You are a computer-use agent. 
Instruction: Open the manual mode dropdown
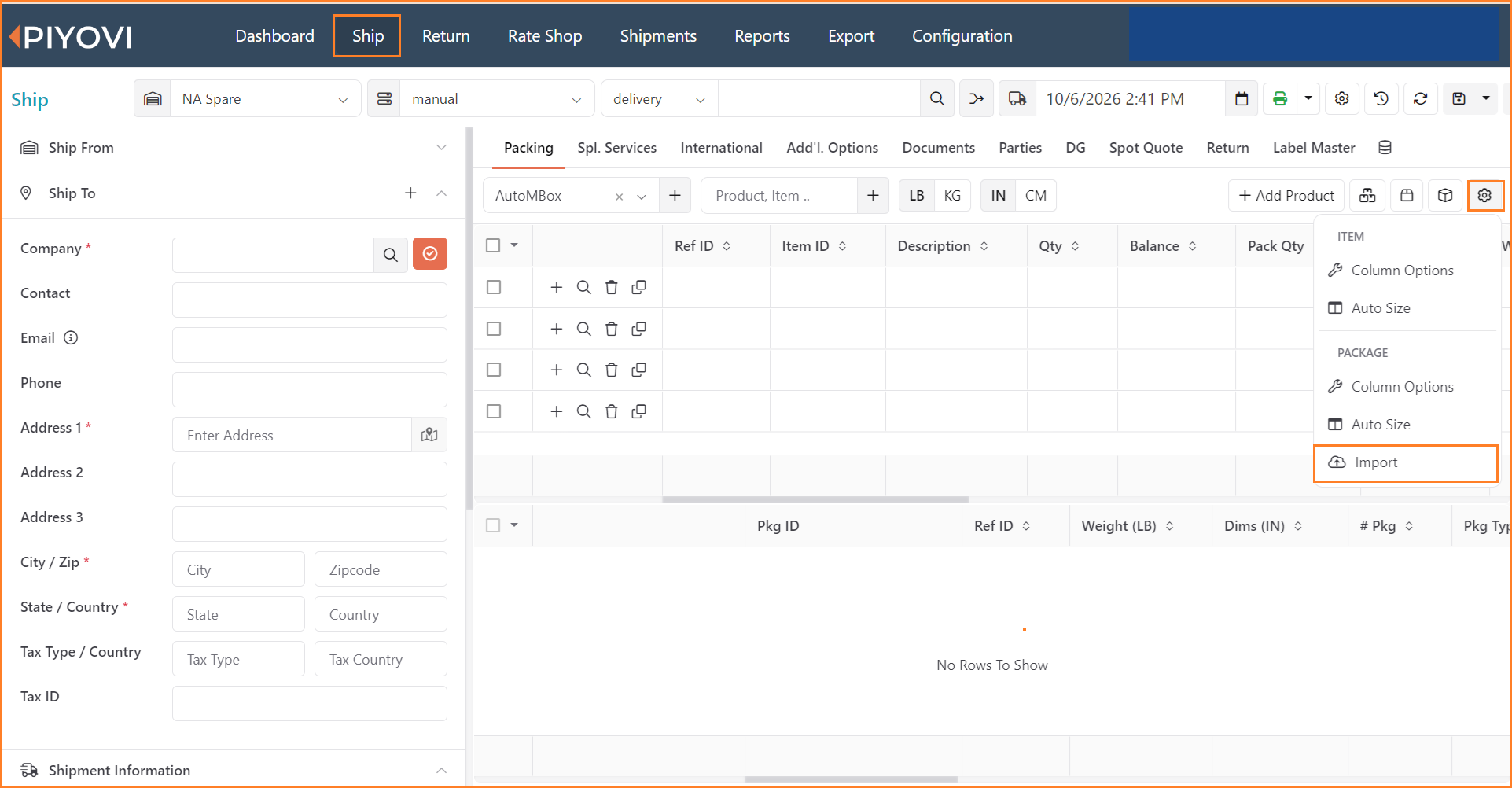tap(496, 98)
